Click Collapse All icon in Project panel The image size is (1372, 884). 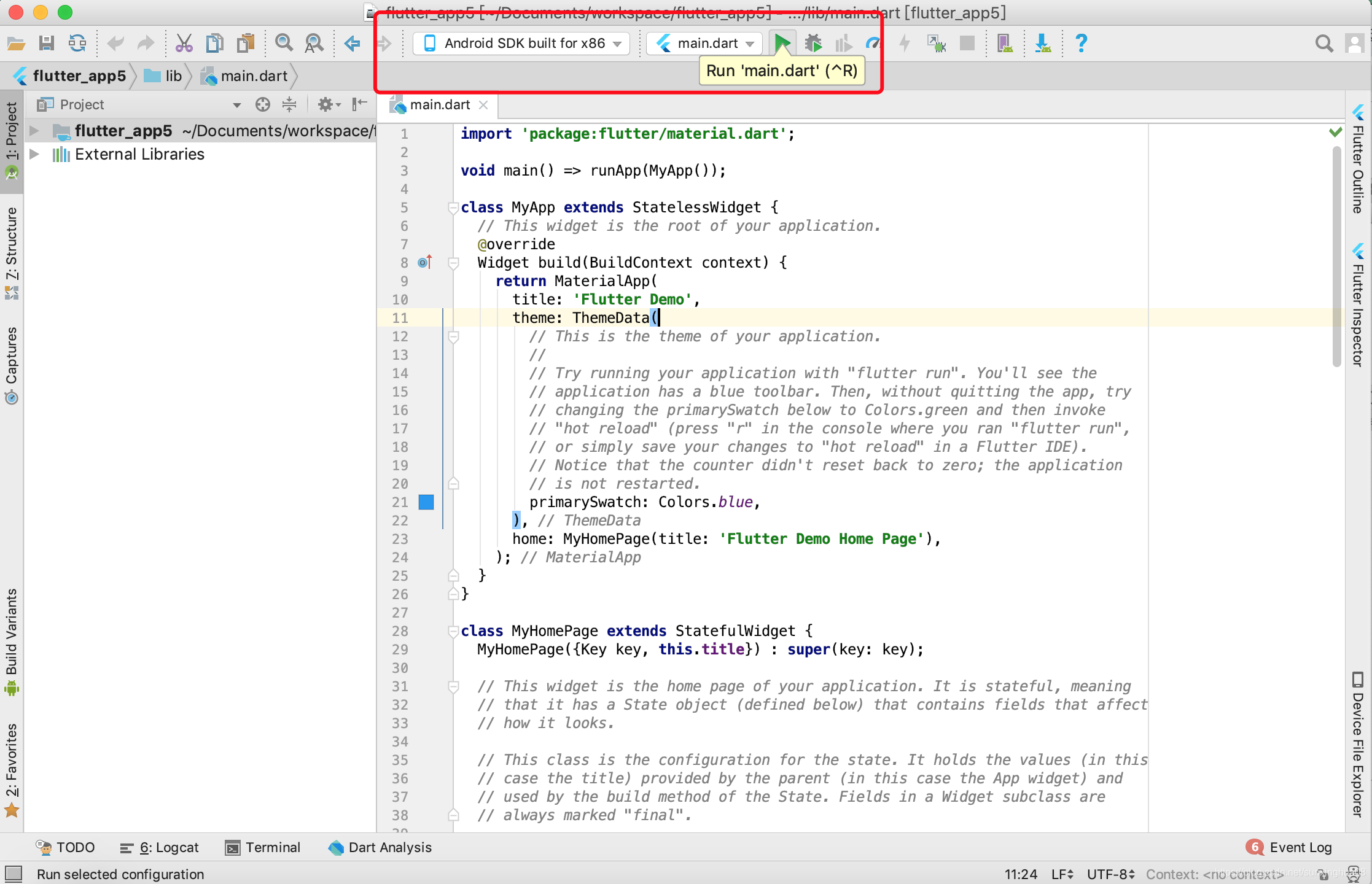(289, 104)
